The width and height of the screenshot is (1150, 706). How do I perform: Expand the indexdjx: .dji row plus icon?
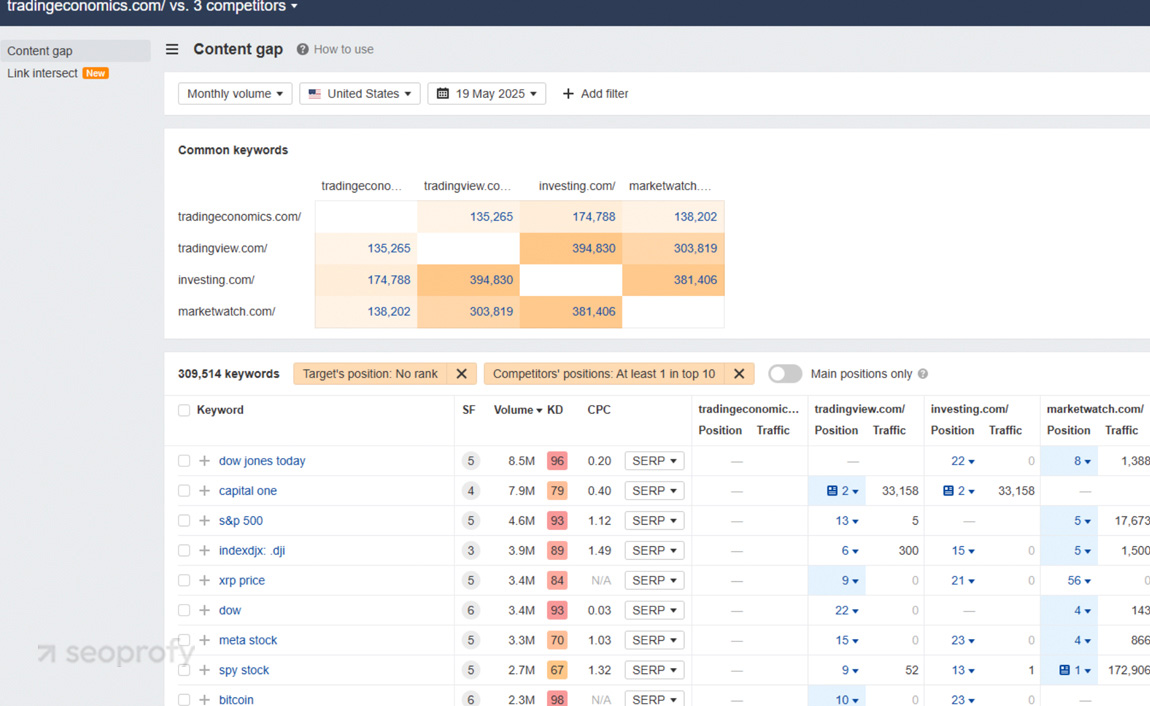point(205,551)
